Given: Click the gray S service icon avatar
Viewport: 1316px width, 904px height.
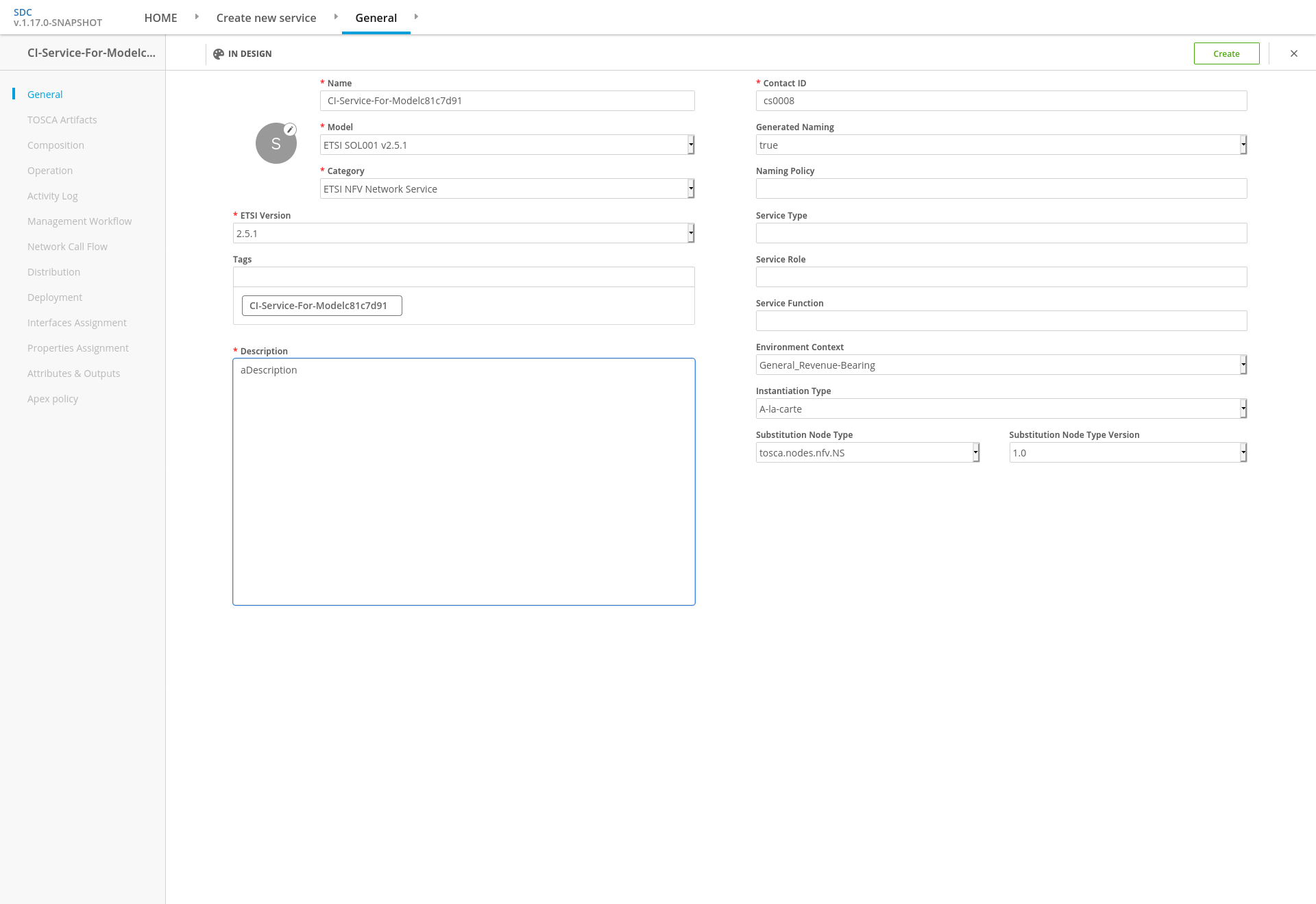Looking at the screenshot, I should 276,143.
